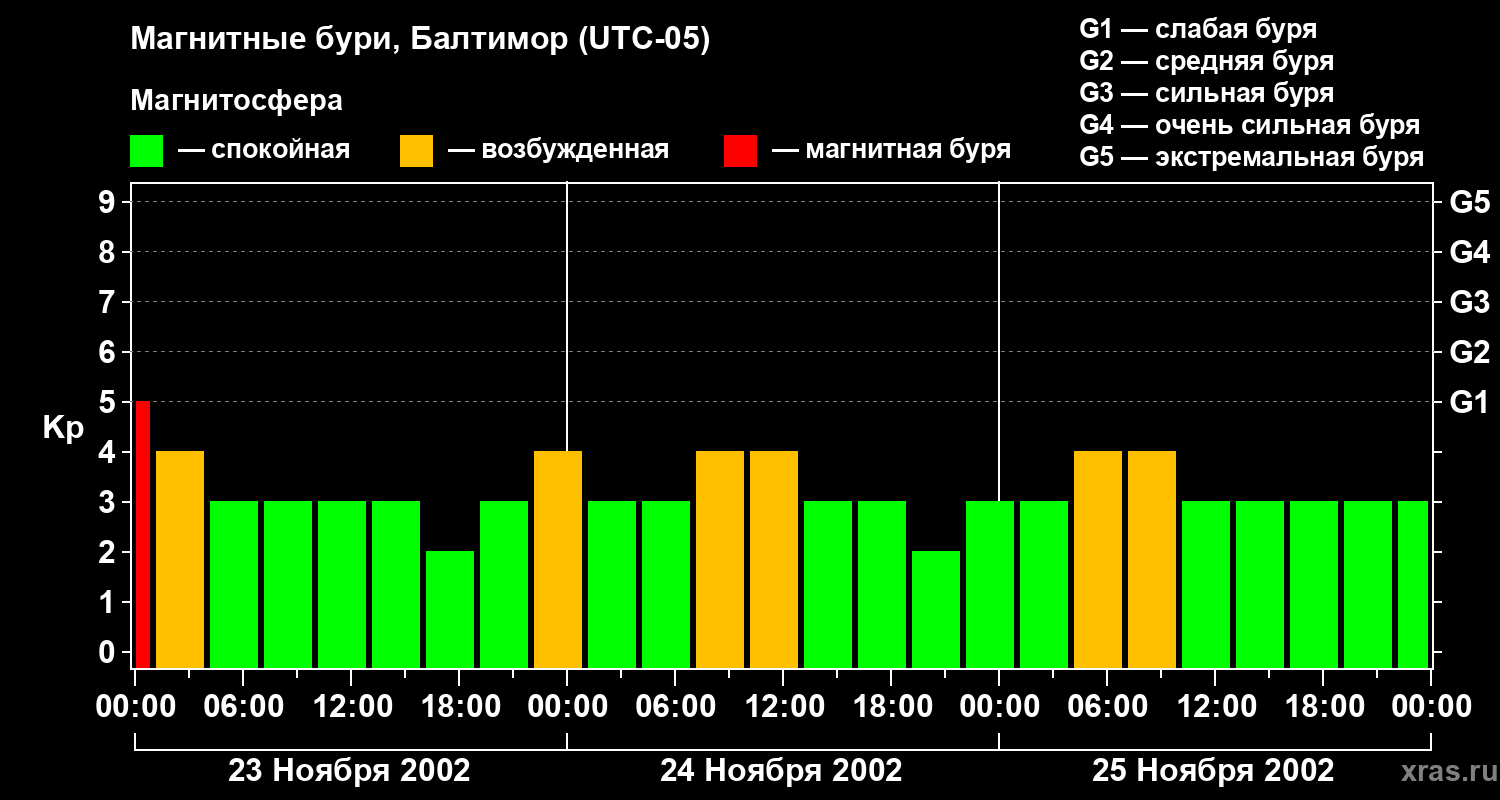Click the 'G2' label on the right axis

1469,352
